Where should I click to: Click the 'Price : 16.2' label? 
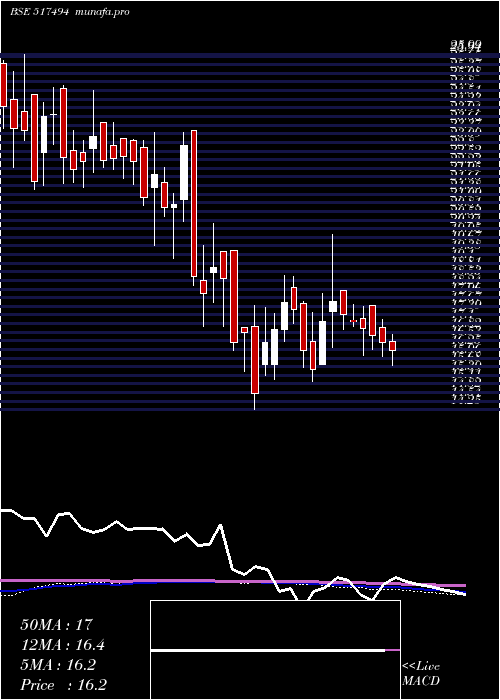(x=63, y=685)
